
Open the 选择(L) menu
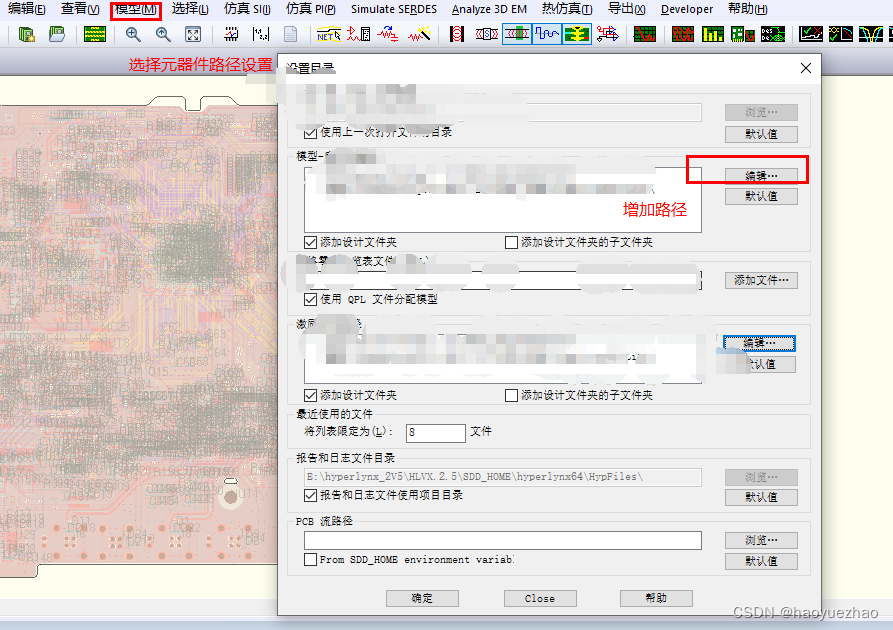pyautogui.click(x=190, y=9)
